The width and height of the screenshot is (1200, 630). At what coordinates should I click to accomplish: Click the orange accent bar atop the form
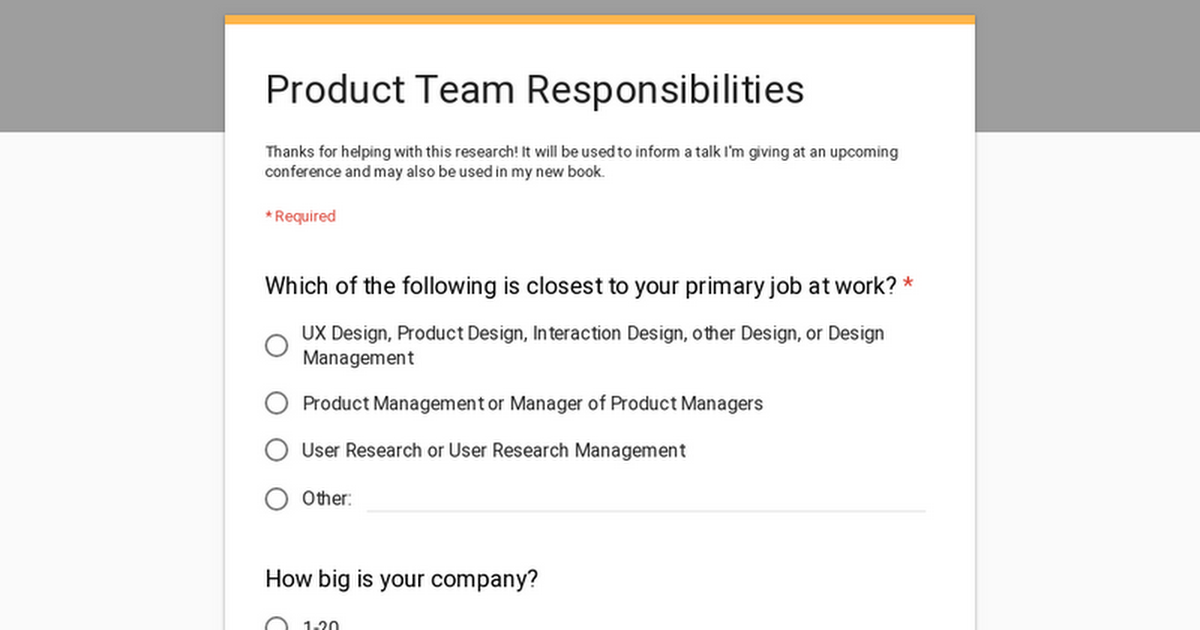tap(600, 19)
